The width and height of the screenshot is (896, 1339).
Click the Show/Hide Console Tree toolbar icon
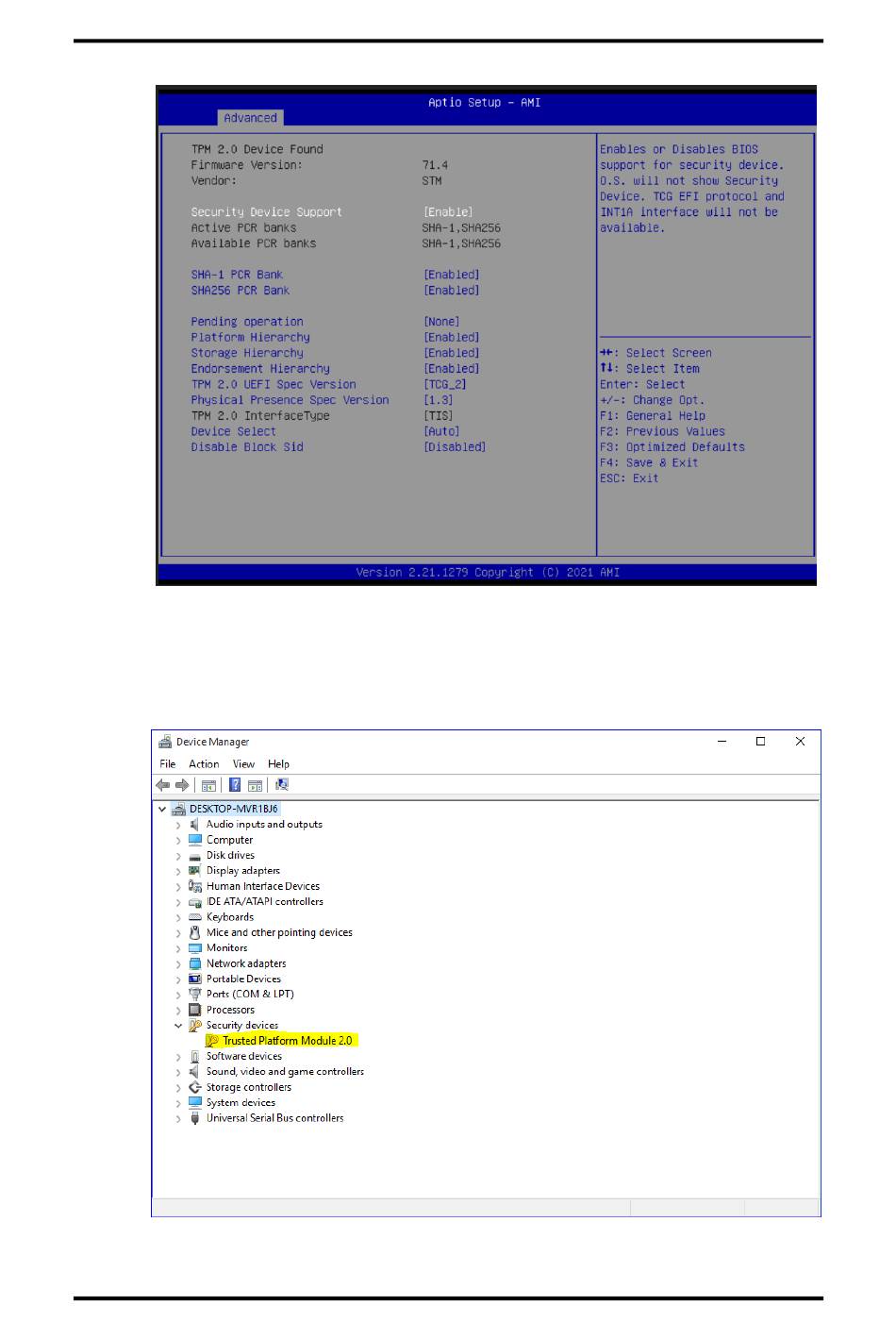(x=209, y=785)
